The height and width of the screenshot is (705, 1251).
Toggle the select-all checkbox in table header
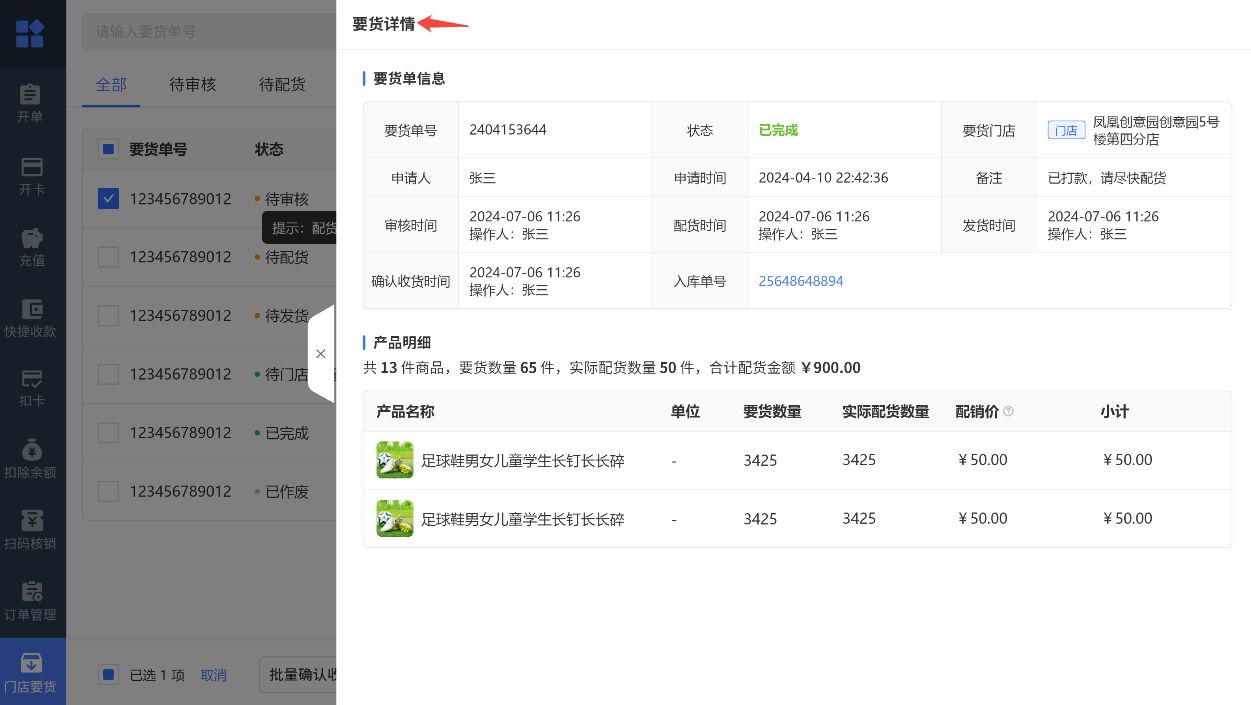point(108,150)
